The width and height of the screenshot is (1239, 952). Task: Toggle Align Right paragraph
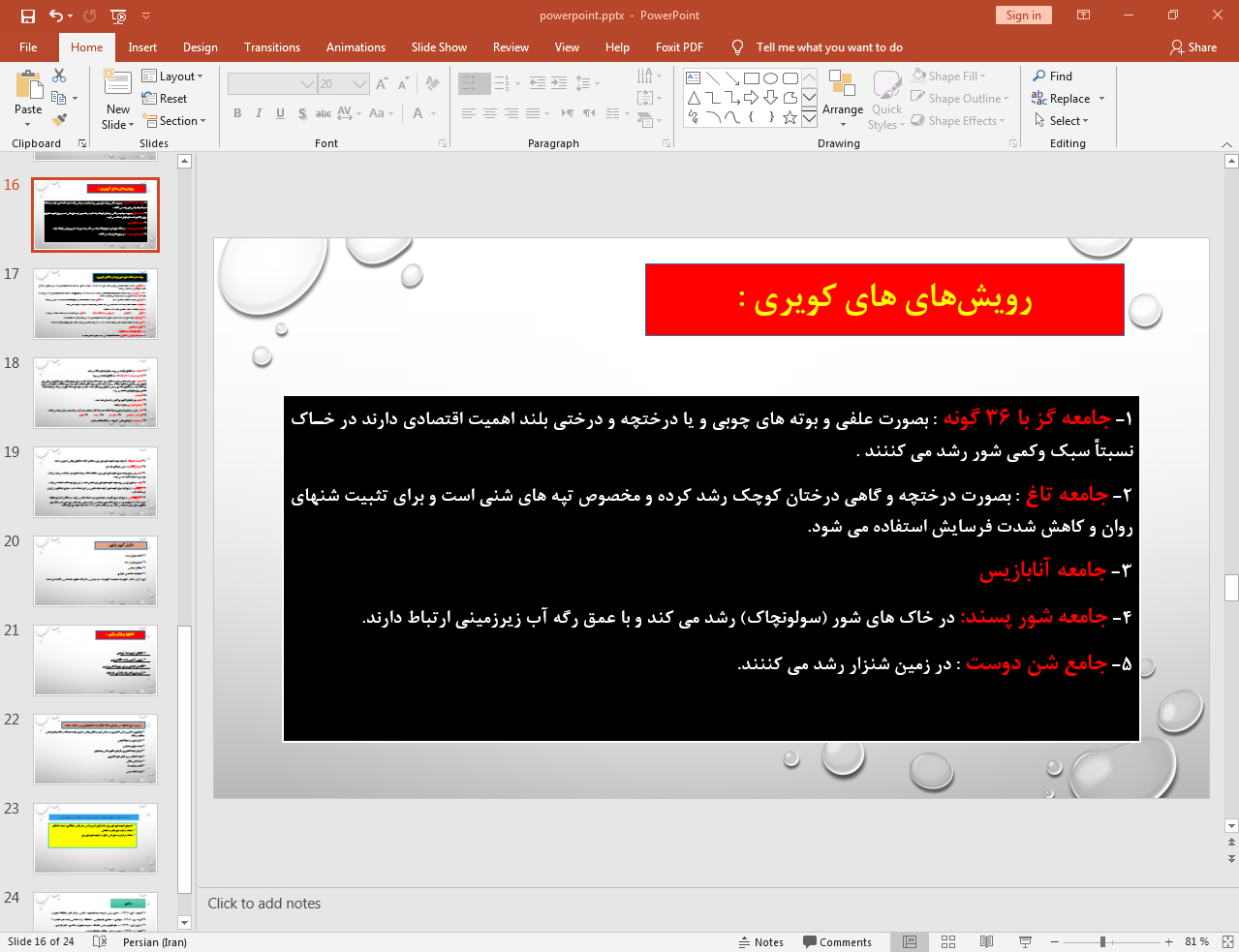point(511,113)
